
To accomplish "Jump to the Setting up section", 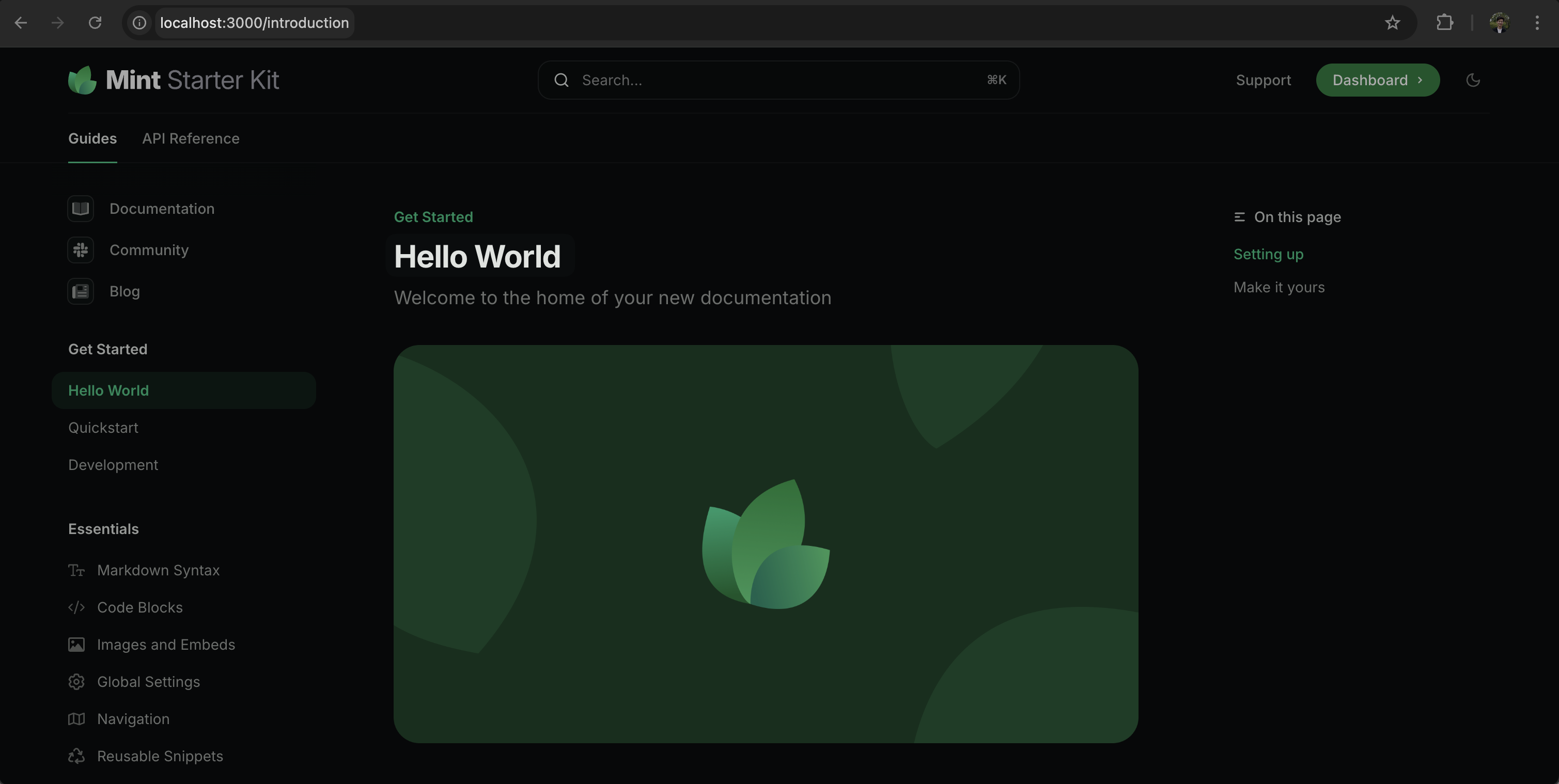I will click(x=1269, y=254).
